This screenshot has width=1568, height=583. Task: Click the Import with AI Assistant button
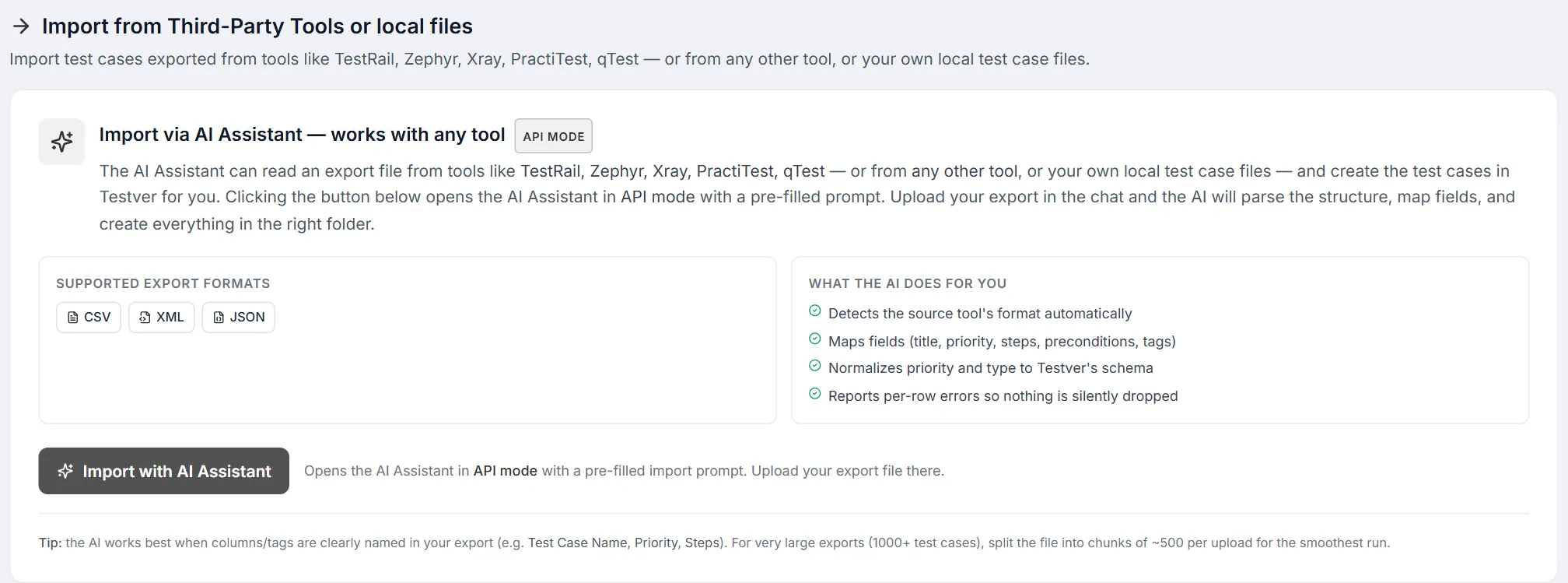(x=164, y=471)
